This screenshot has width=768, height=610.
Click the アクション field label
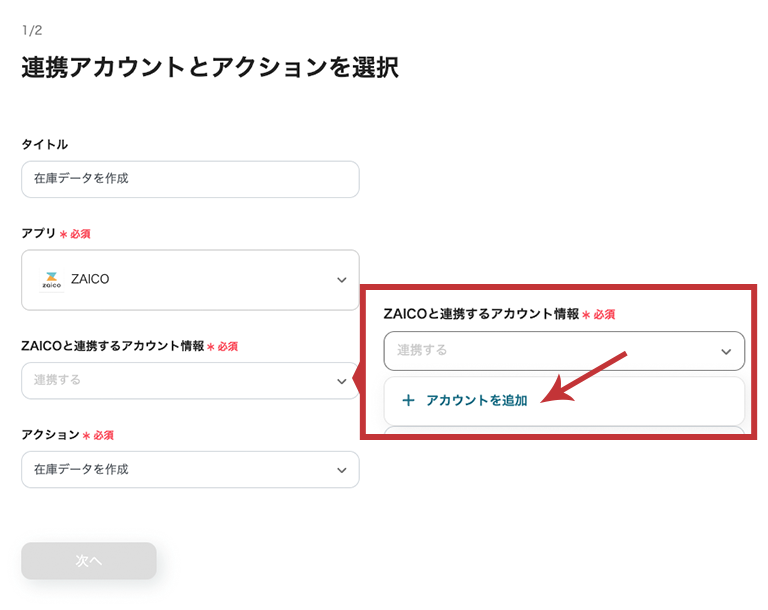50,435
